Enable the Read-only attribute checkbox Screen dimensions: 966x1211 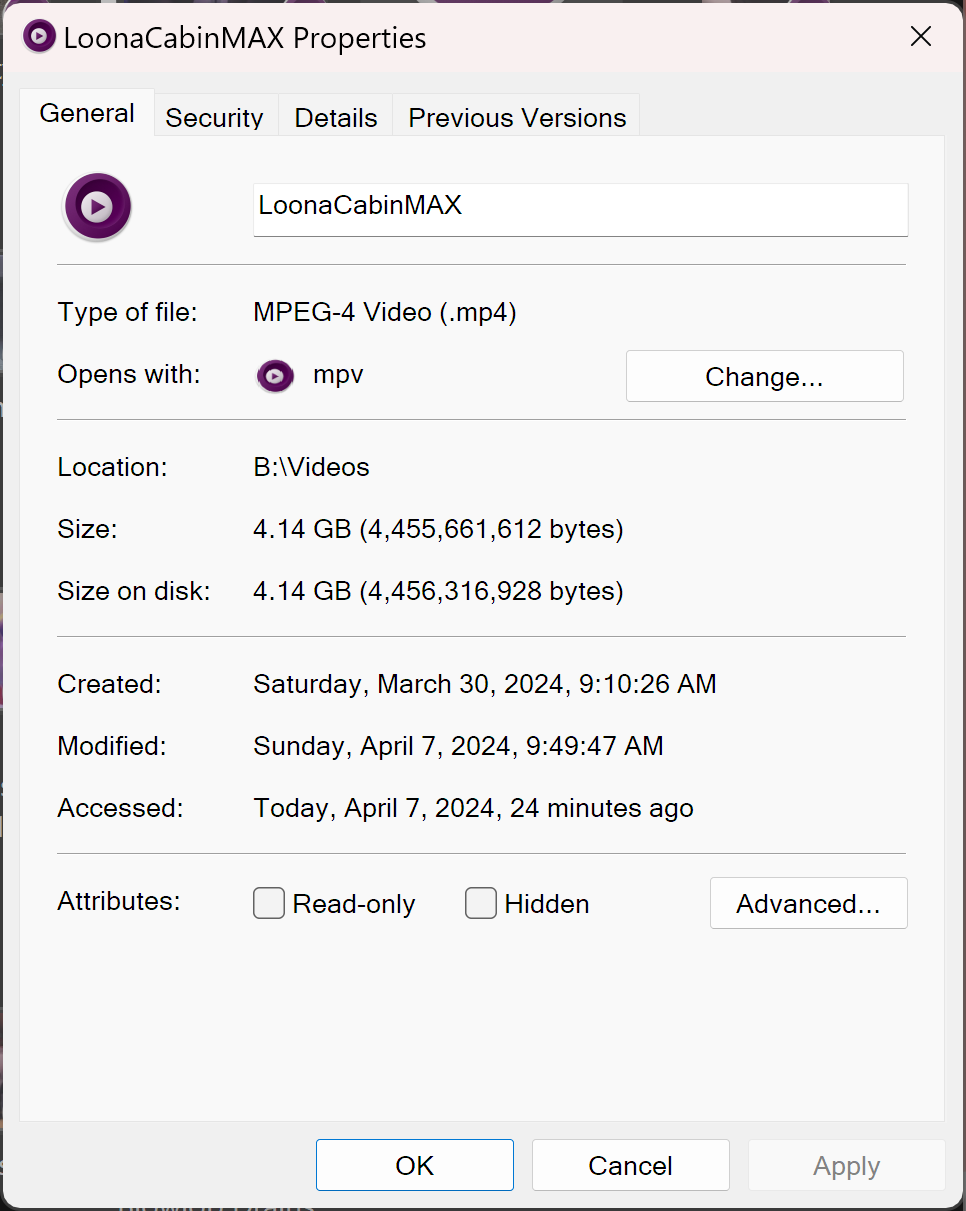click(x=269, y=904)
